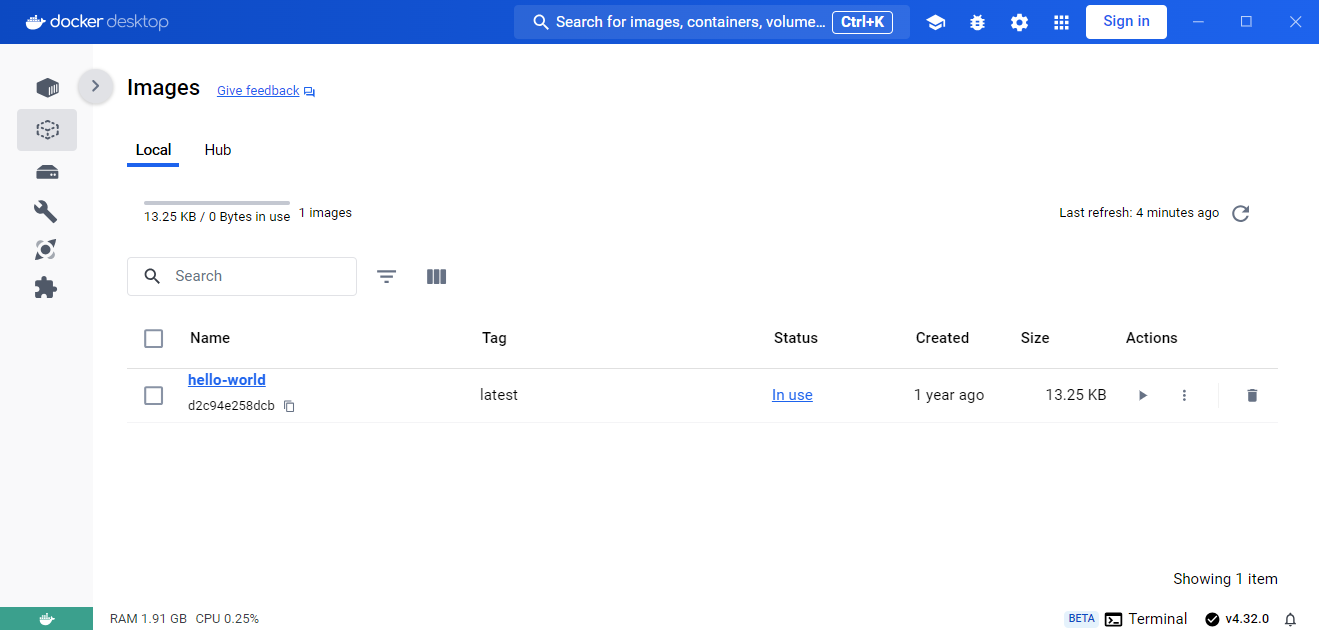Open the Troubleshoot bug icon
Viewport: 1319px width, 630px height.
click(x=977, y=22)
